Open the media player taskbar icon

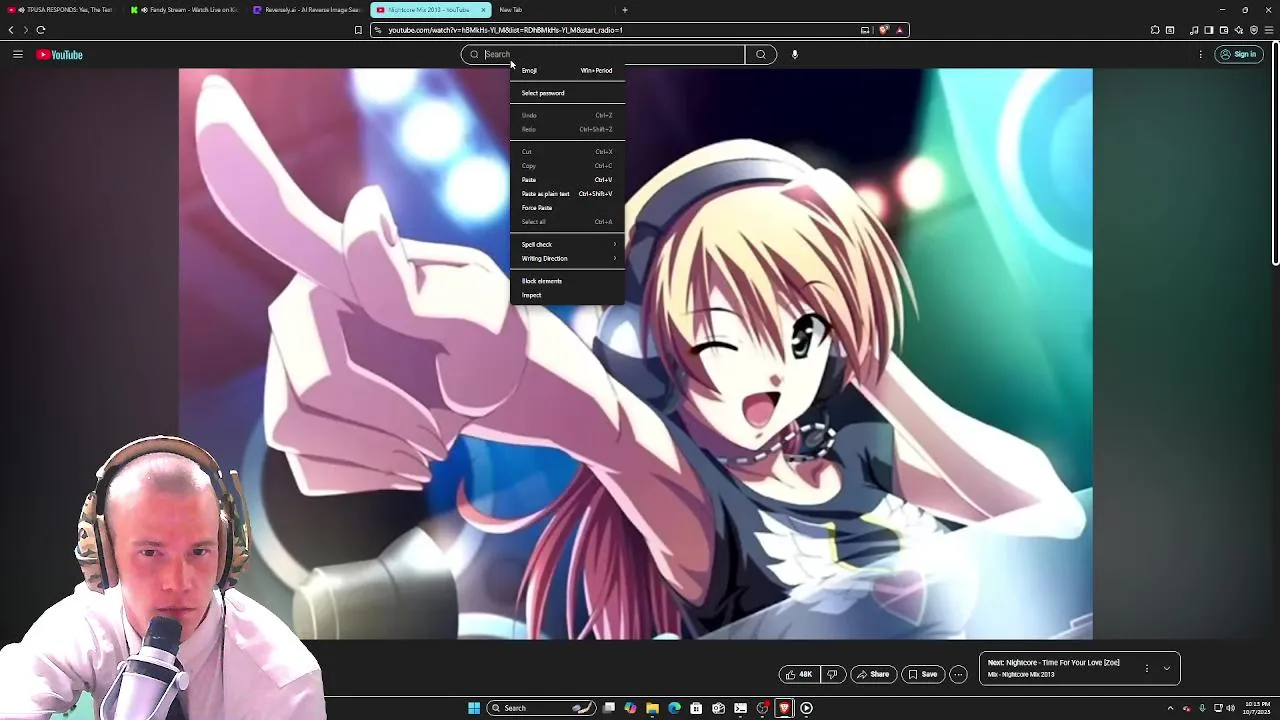(x=806, y=708)
